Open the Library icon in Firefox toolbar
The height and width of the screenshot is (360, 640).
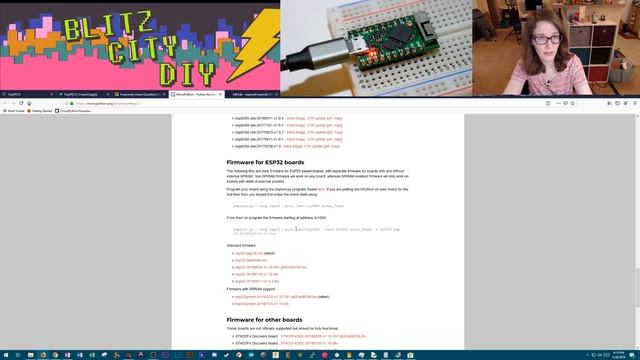point(609,104)
